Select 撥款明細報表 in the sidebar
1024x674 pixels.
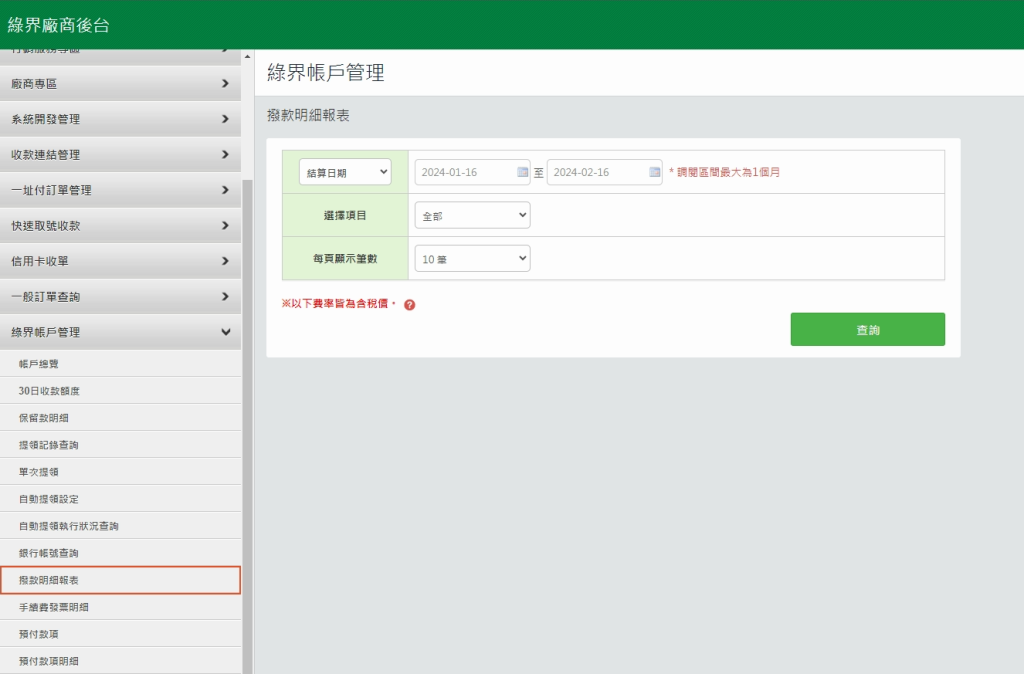tap(120, 580)
